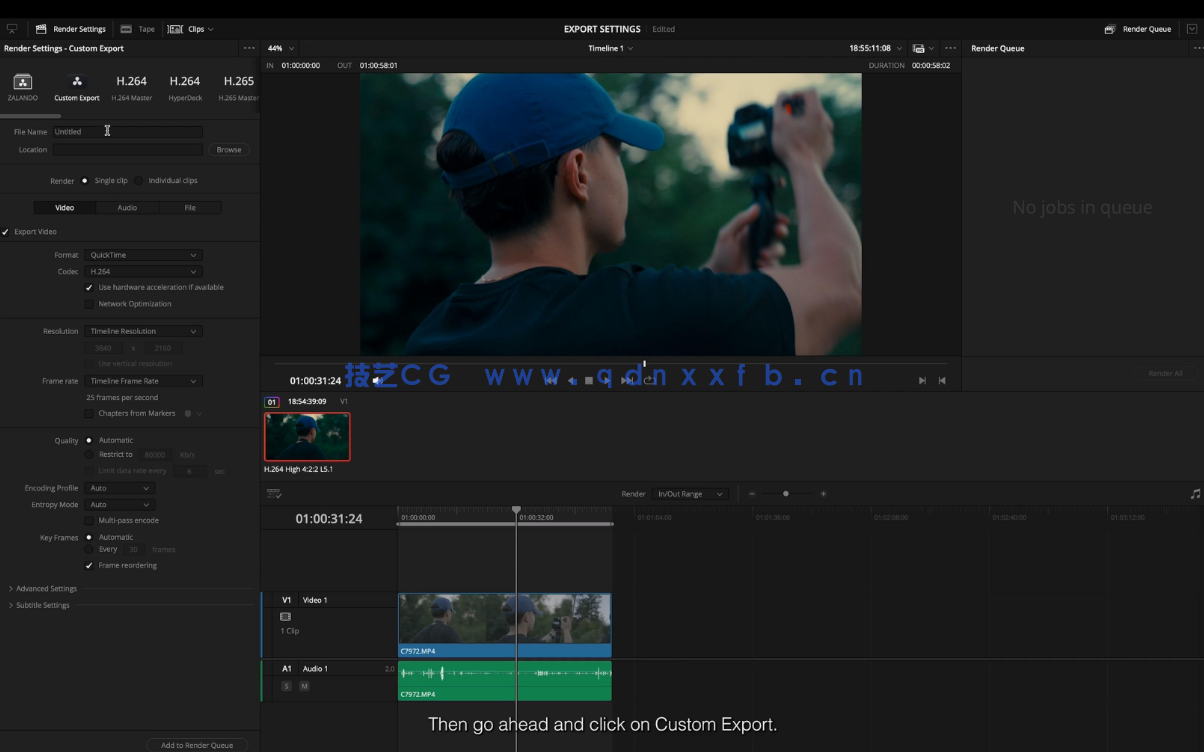The image size is (1204, 752).
Task: Change Render range from In/Out Range dropdown
Action: (689, 493)
